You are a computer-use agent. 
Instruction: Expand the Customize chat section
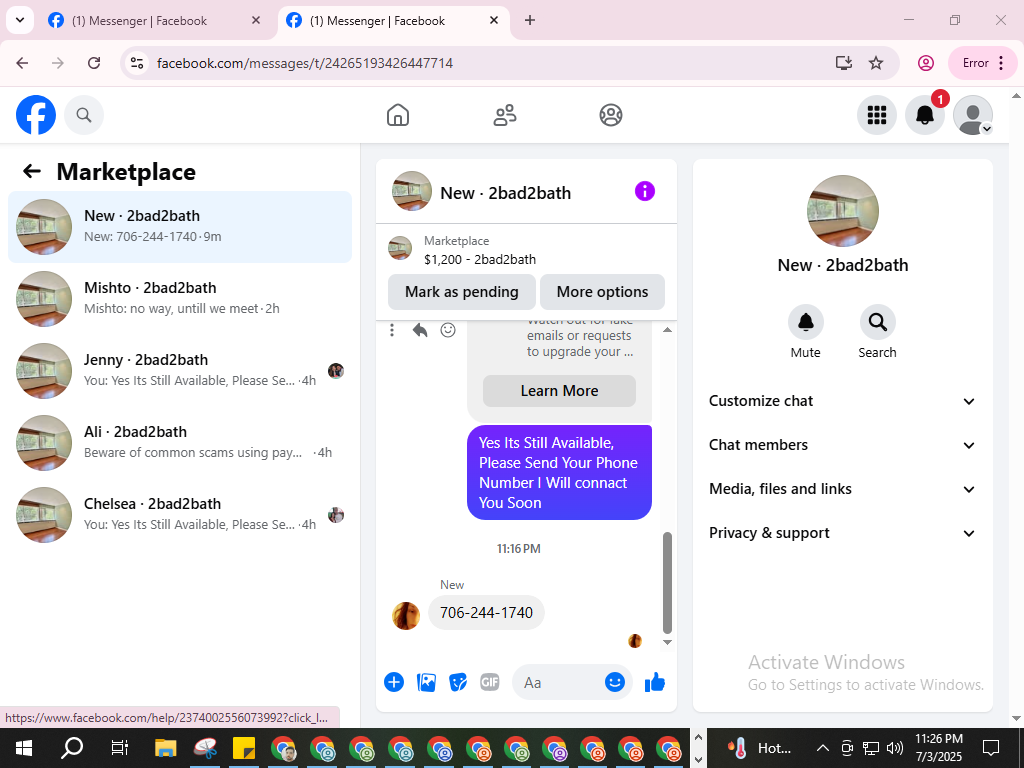842,401
